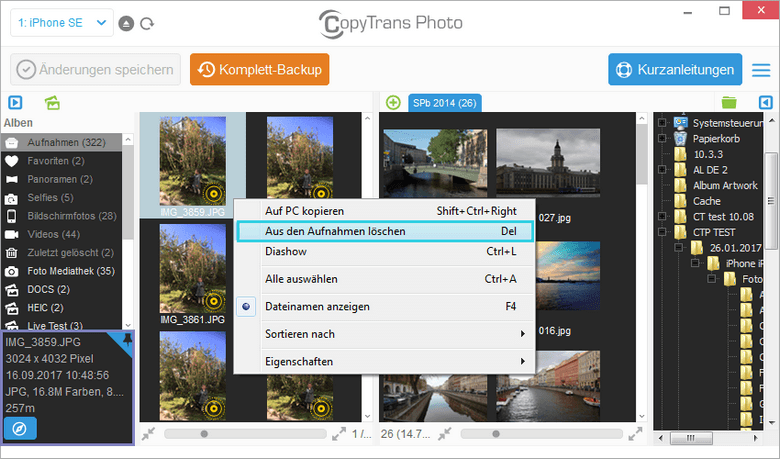Select IMG_3859.JPG thumbnail
This screenshot has height=459, width=780.
coord(193,162)
